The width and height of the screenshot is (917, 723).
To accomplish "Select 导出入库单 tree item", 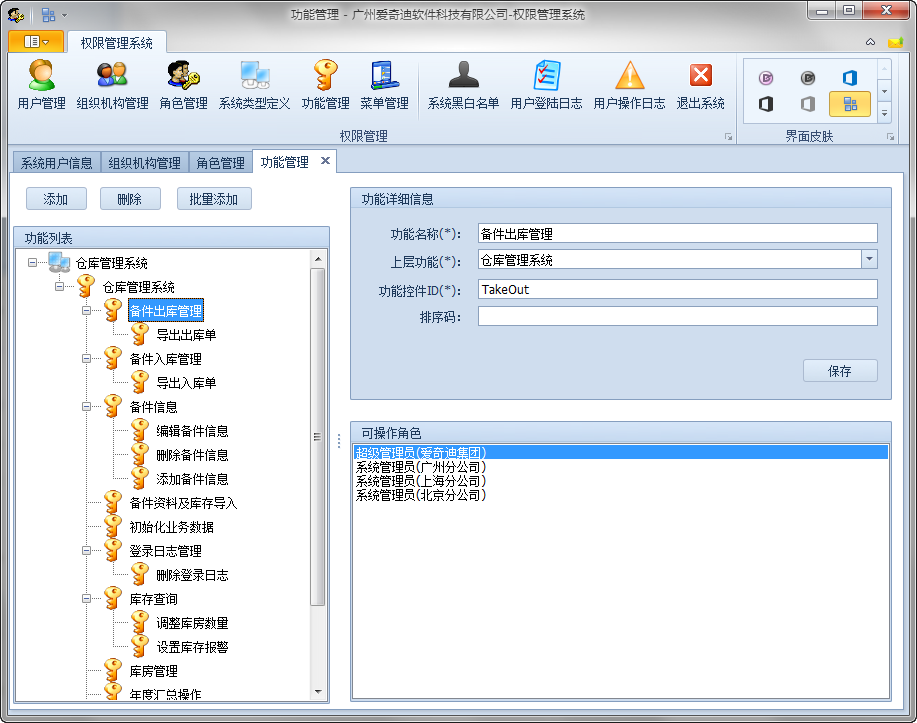I will pyautogui.click(x=186, y=383).
